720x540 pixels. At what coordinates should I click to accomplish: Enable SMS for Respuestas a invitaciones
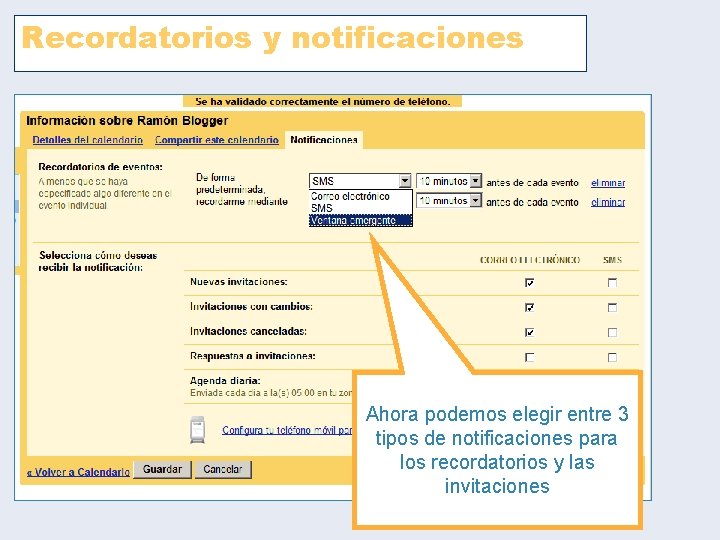(x=612, y=357)
